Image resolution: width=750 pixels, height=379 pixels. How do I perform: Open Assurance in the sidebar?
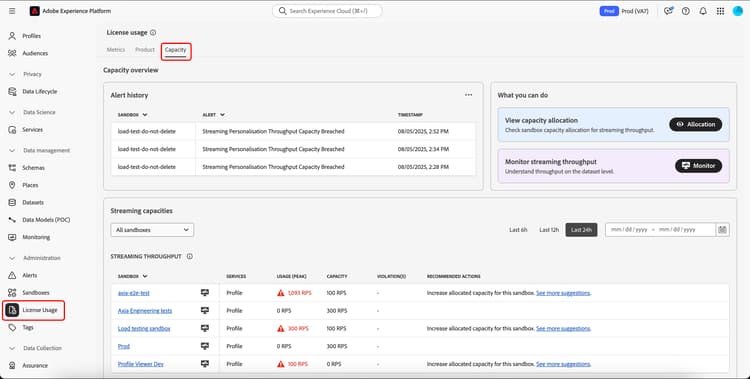point(35,366)
